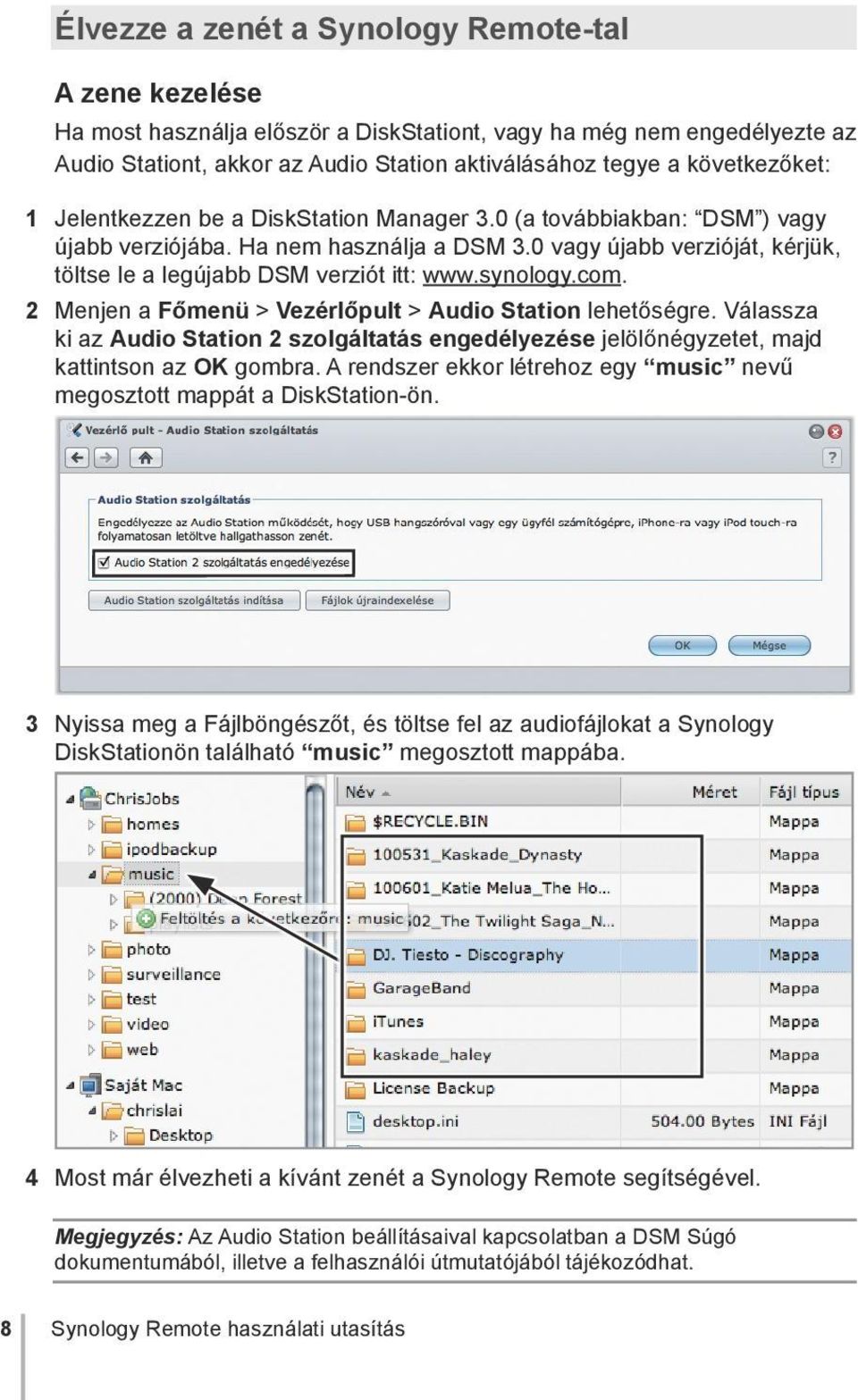This screenshot has height=1400, width=858.
Task: Open the Control Panel home icon
Action: click(146, 458)
